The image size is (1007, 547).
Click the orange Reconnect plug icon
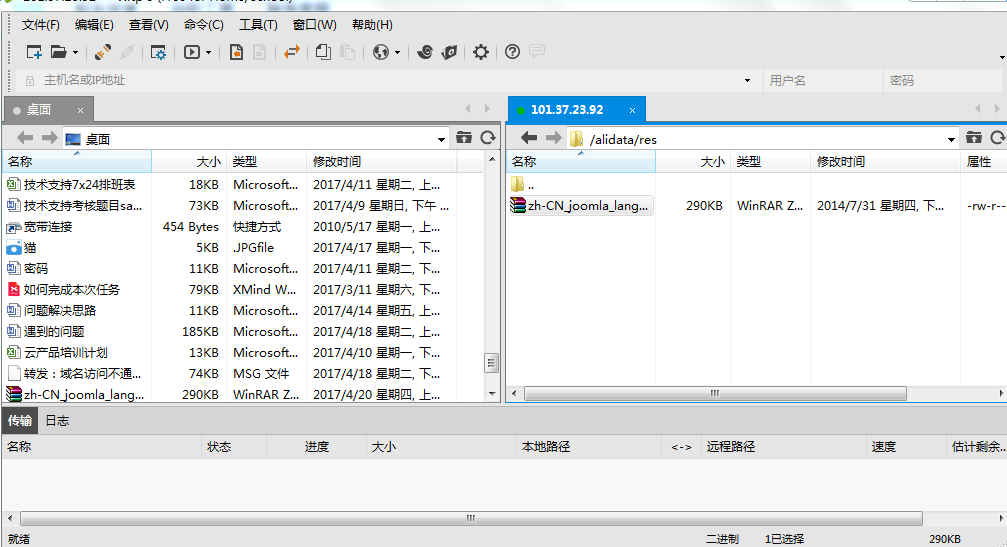pos(103,52)
